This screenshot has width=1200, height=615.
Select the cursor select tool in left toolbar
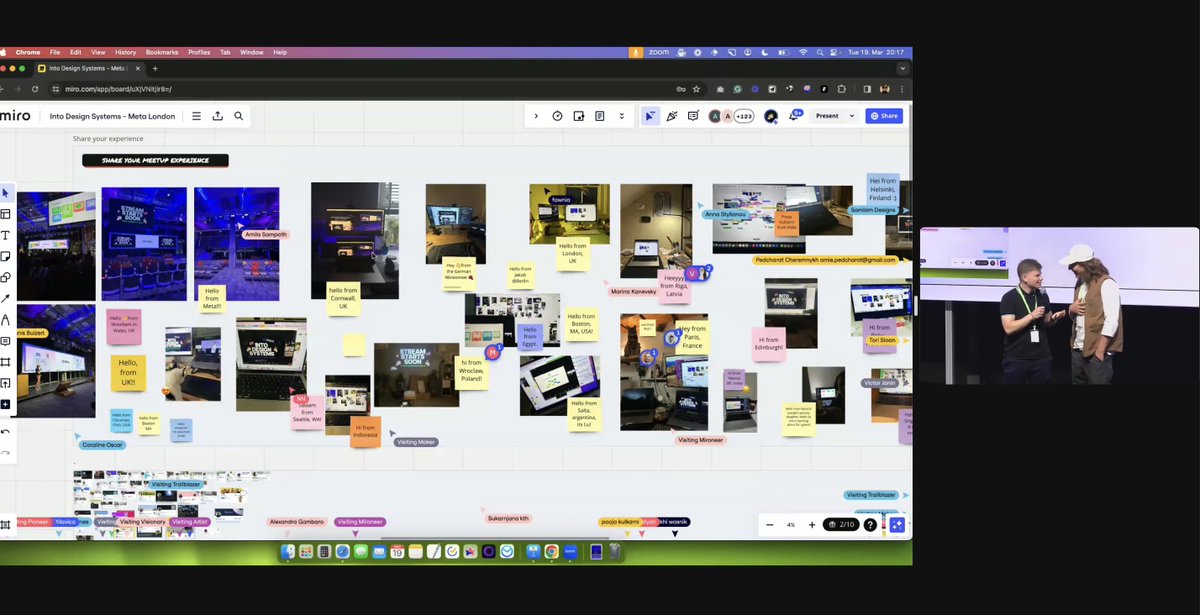click(x=5, y=193)
